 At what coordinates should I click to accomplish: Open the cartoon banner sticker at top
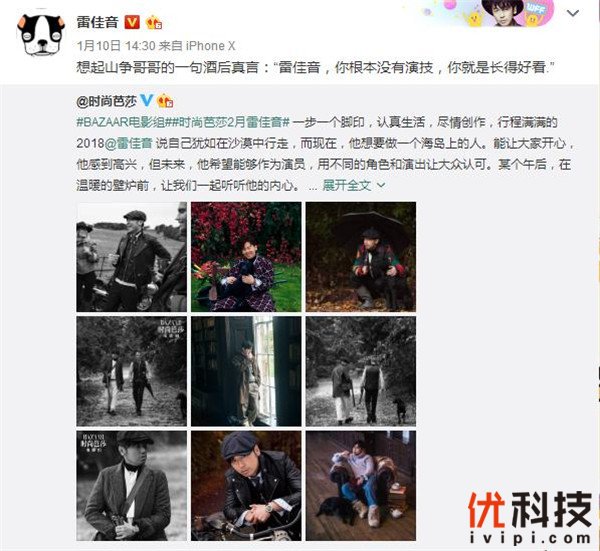pyautogui.click(x=491, y=14)
